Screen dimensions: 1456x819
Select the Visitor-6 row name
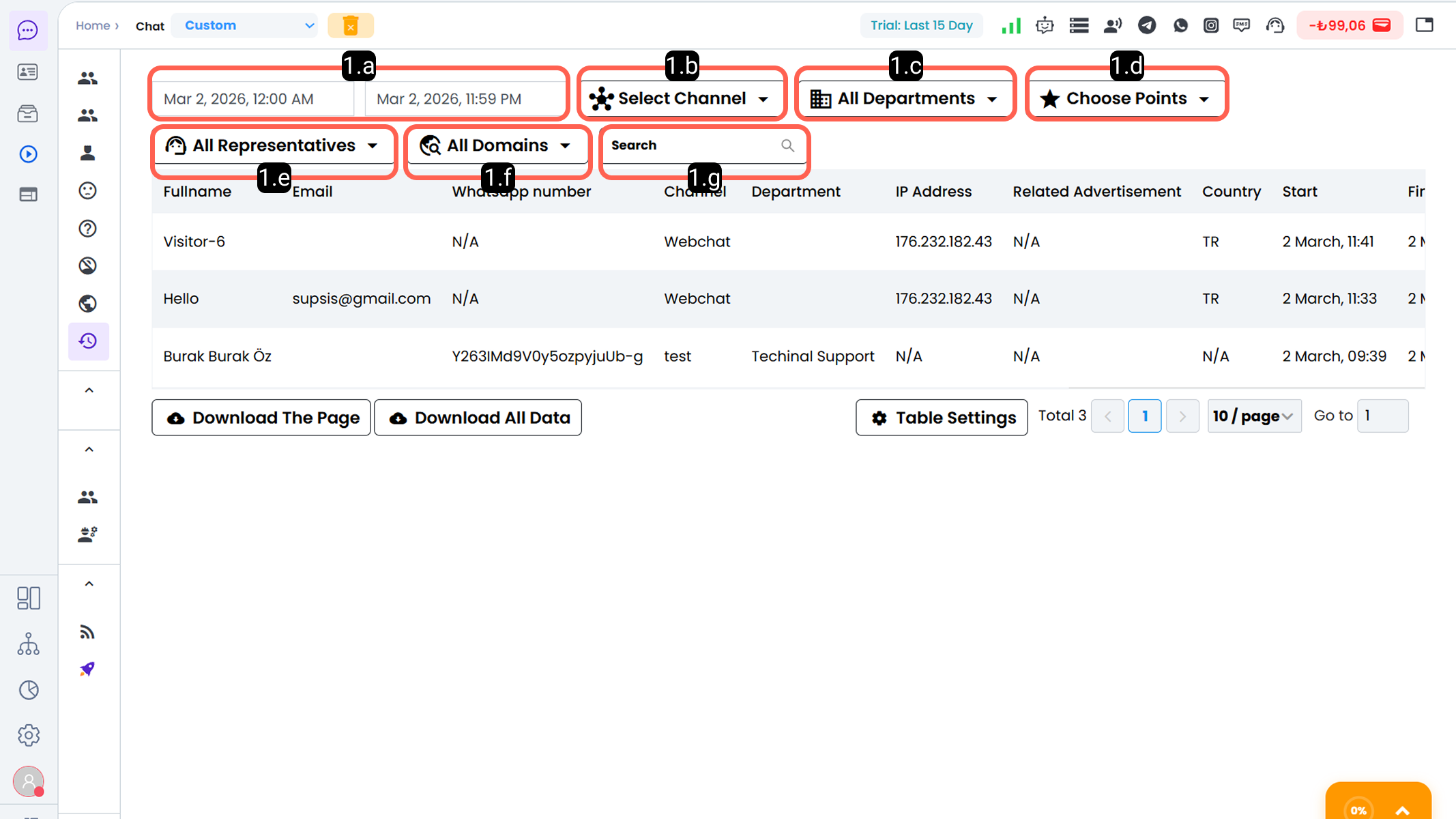pos(194,242)
